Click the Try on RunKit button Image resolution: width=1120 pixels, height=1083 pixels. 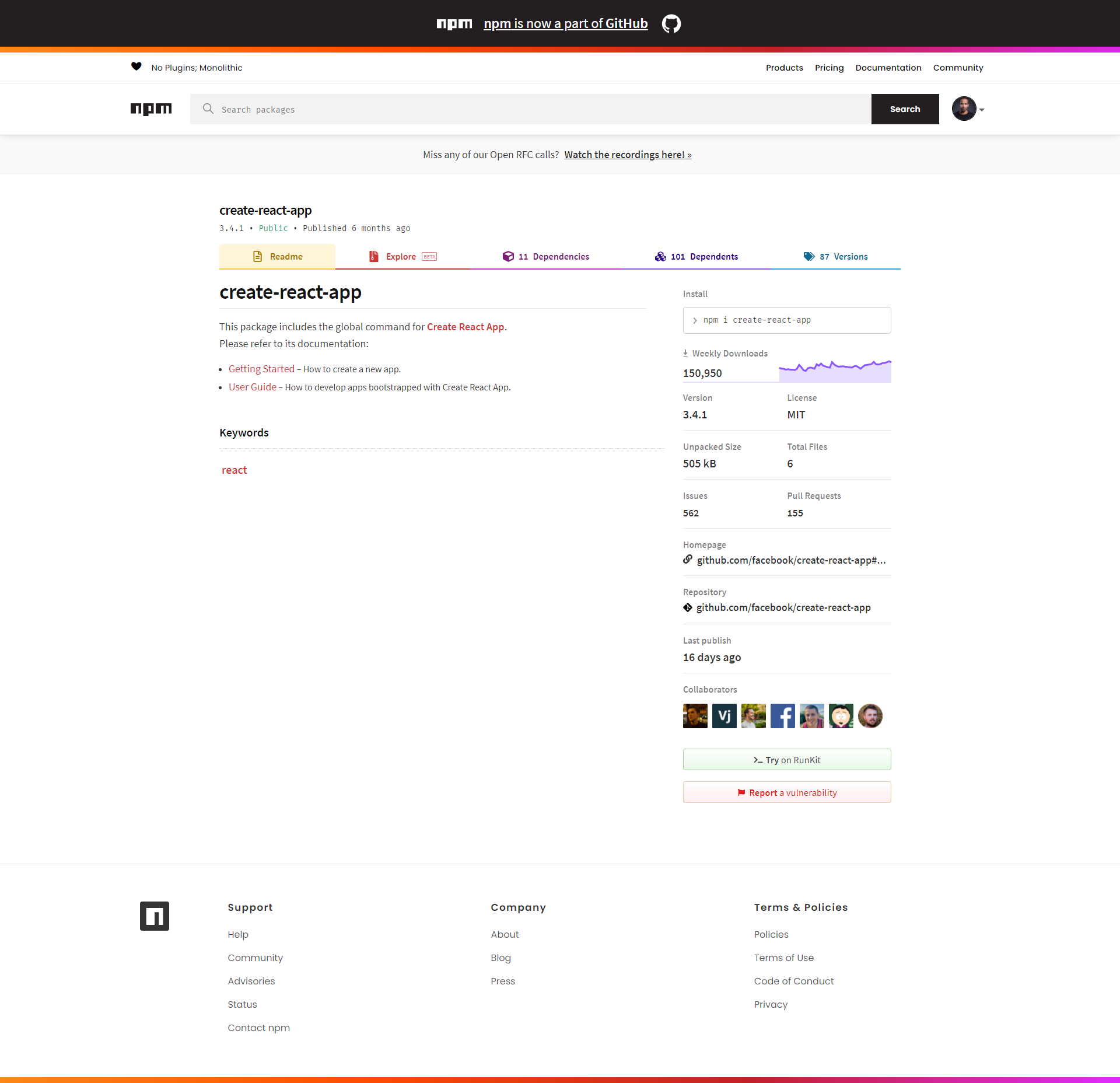786,759
